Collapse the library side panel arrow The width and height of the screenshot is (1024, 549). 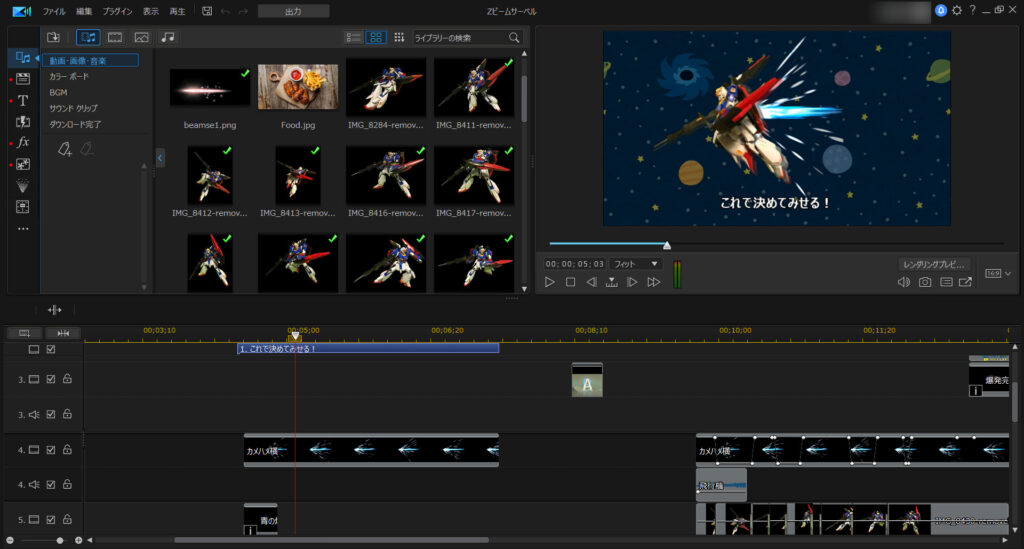(160, 158)
